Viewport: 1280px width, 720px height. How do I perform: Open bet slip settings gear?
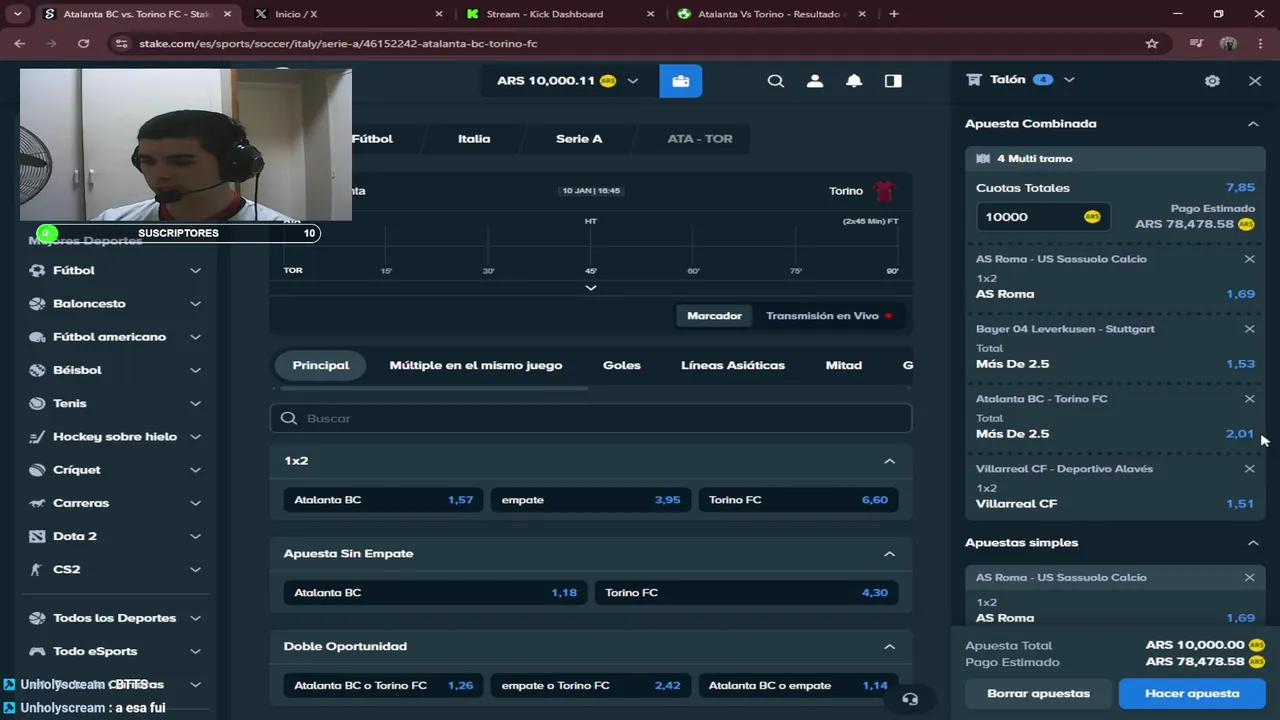1212,81
